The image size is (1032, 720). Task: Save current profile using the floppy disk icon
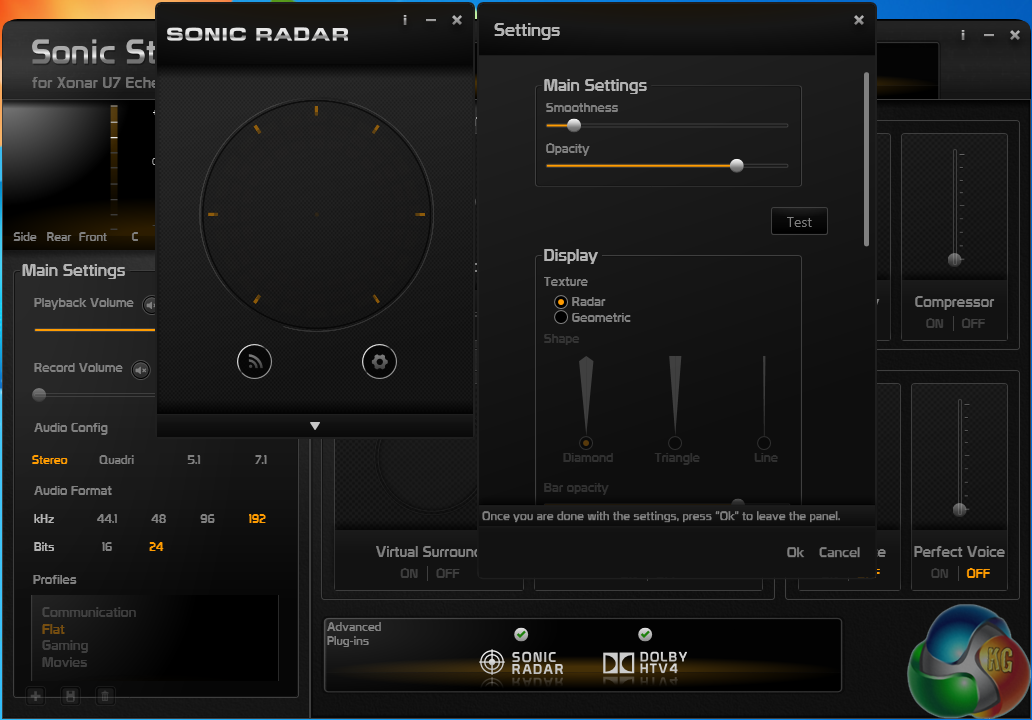[70, 695]
